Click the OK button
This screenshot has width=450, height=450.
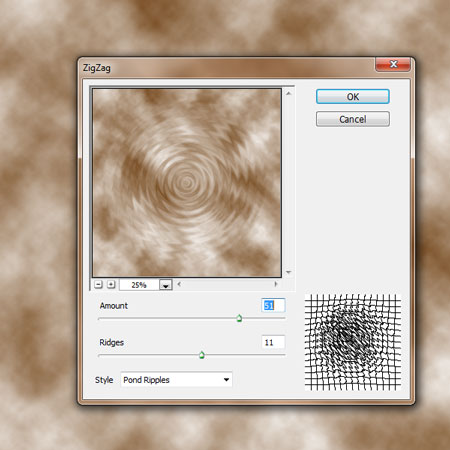coord(353,97)
